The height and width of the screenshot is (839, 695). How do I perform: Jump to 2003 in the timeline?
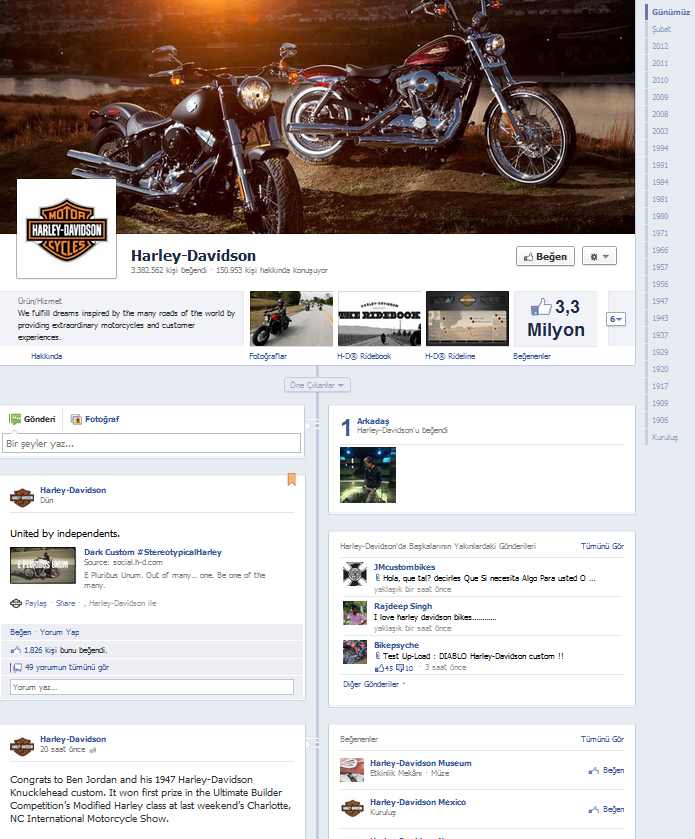660,131
